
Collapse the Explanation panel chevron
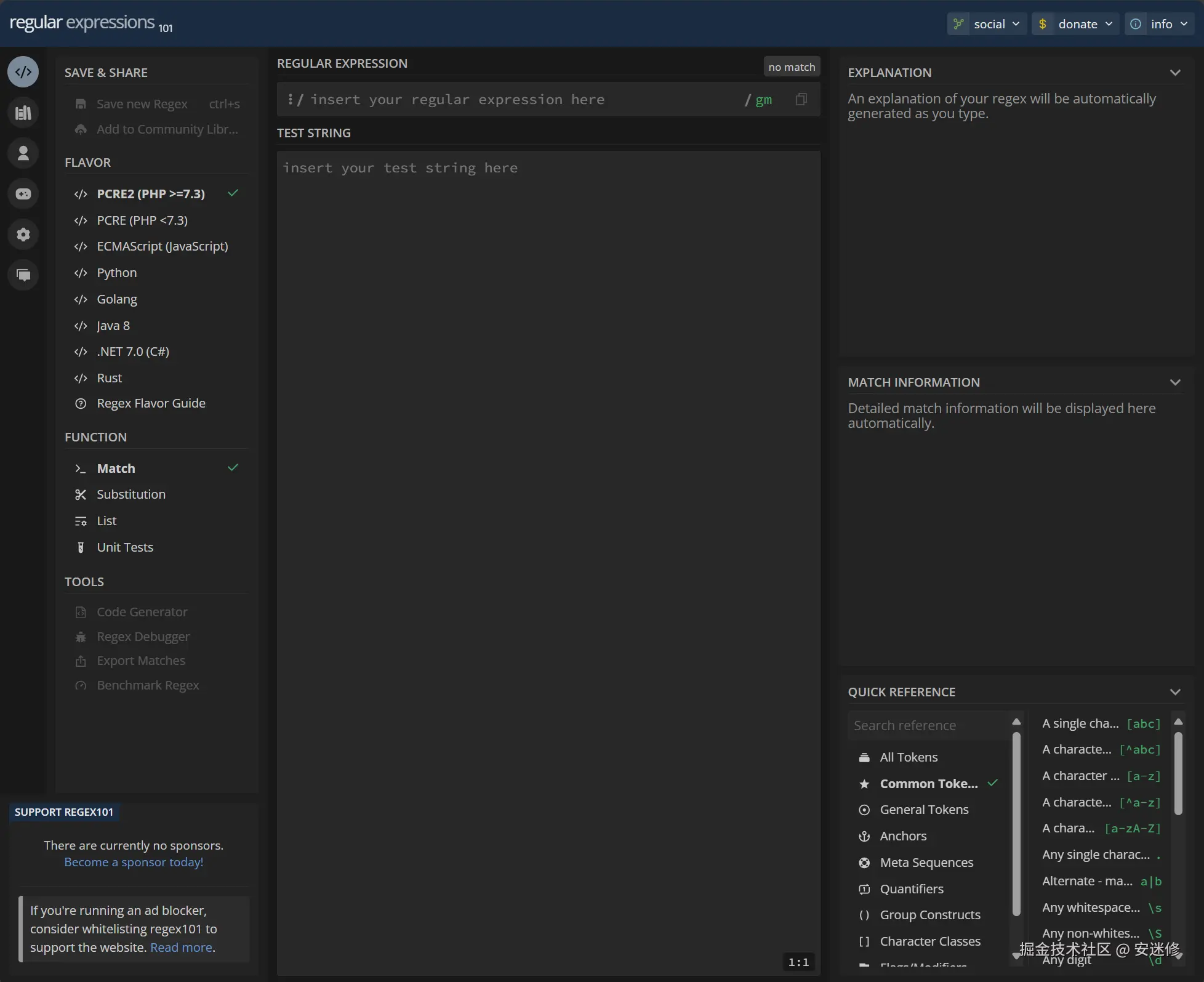pyautogui.click(x=1175, y=73)
